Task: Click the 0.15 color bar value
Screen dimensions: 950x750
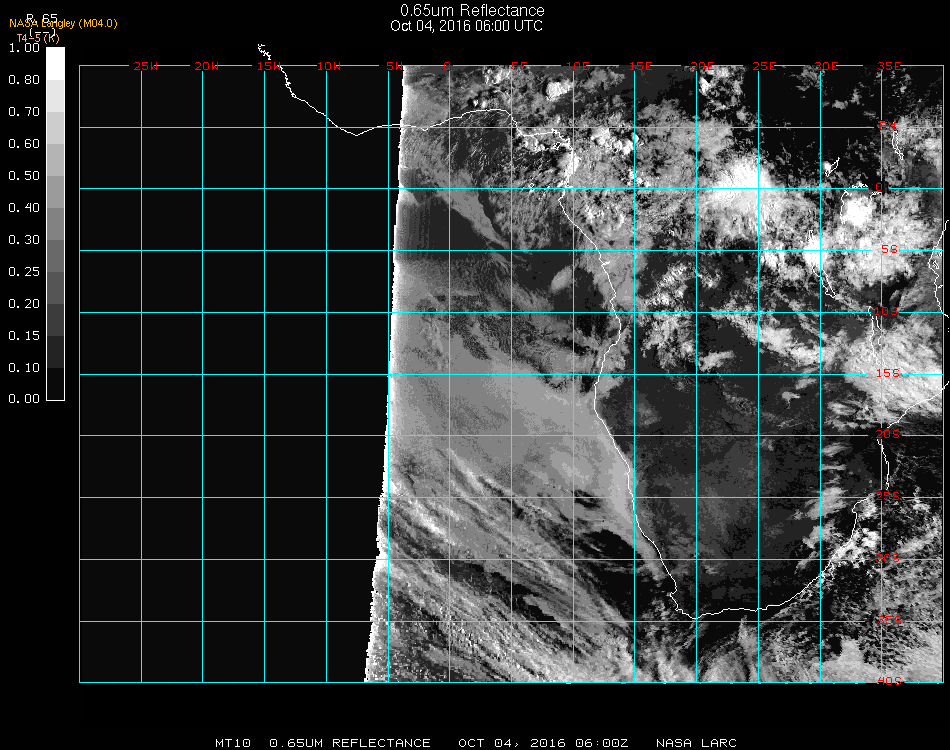Action: coord(24,336)
